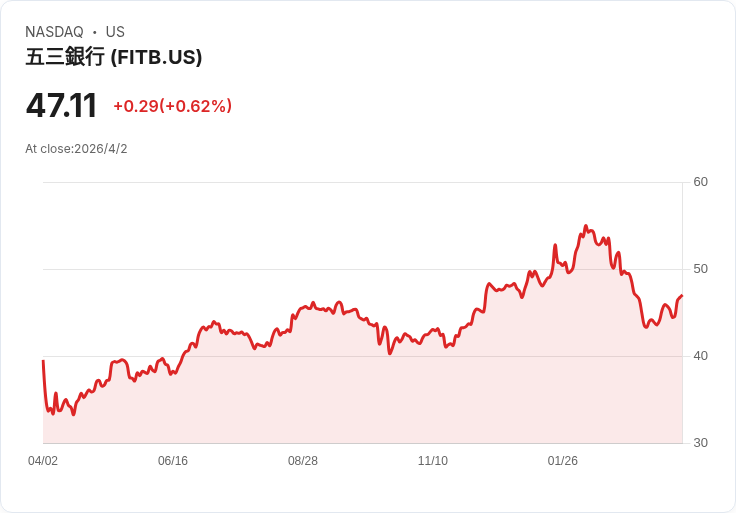Select the 04/02 date on the x-axis

(43, 461)
